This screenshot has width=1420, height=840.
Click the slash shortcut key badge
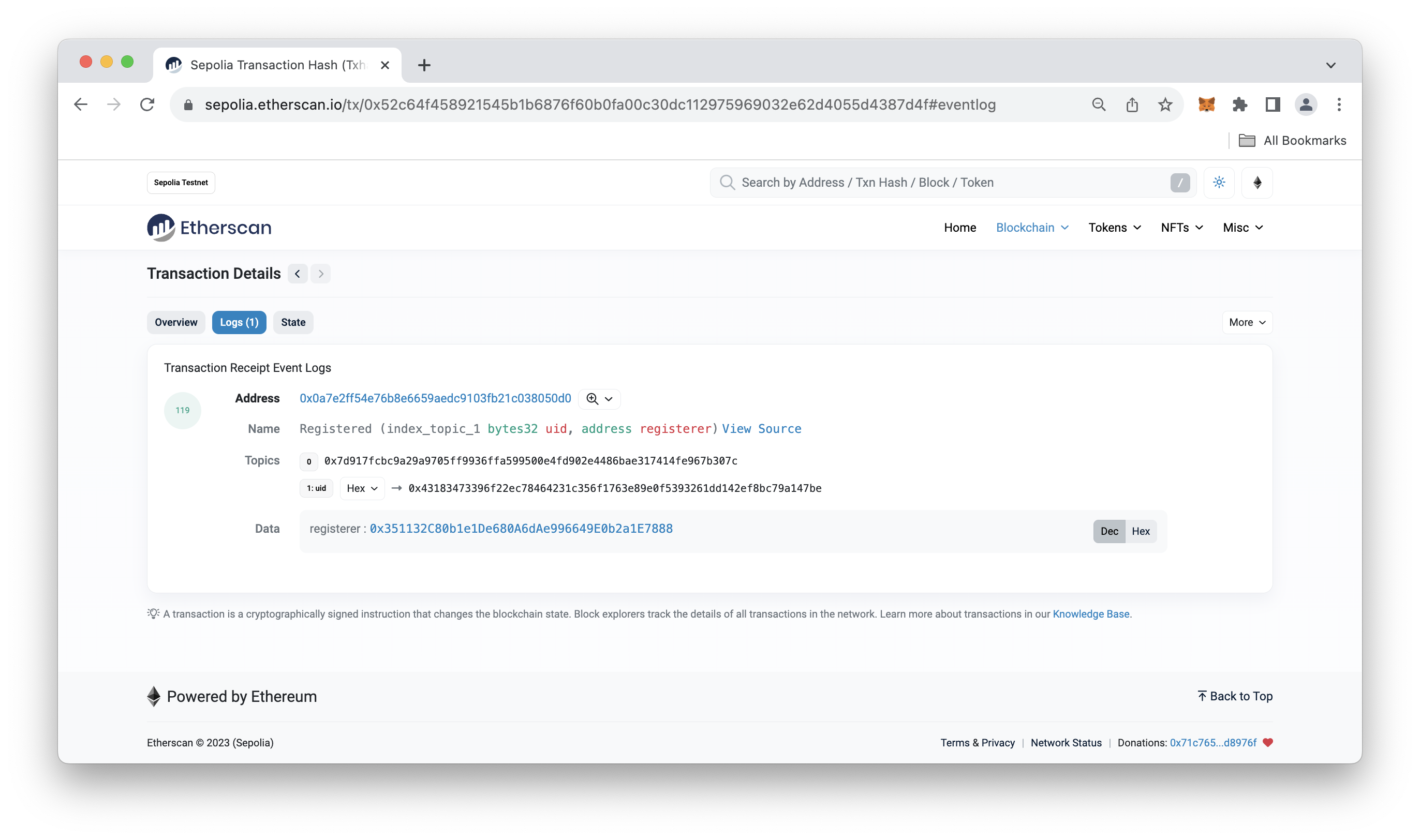pos(1180,182)
